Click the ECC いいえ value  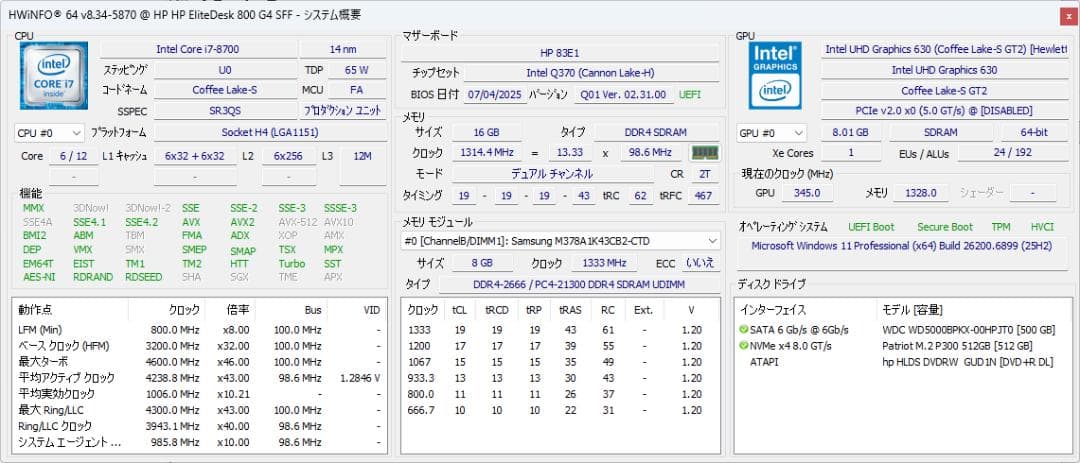(x=700, y=263)
